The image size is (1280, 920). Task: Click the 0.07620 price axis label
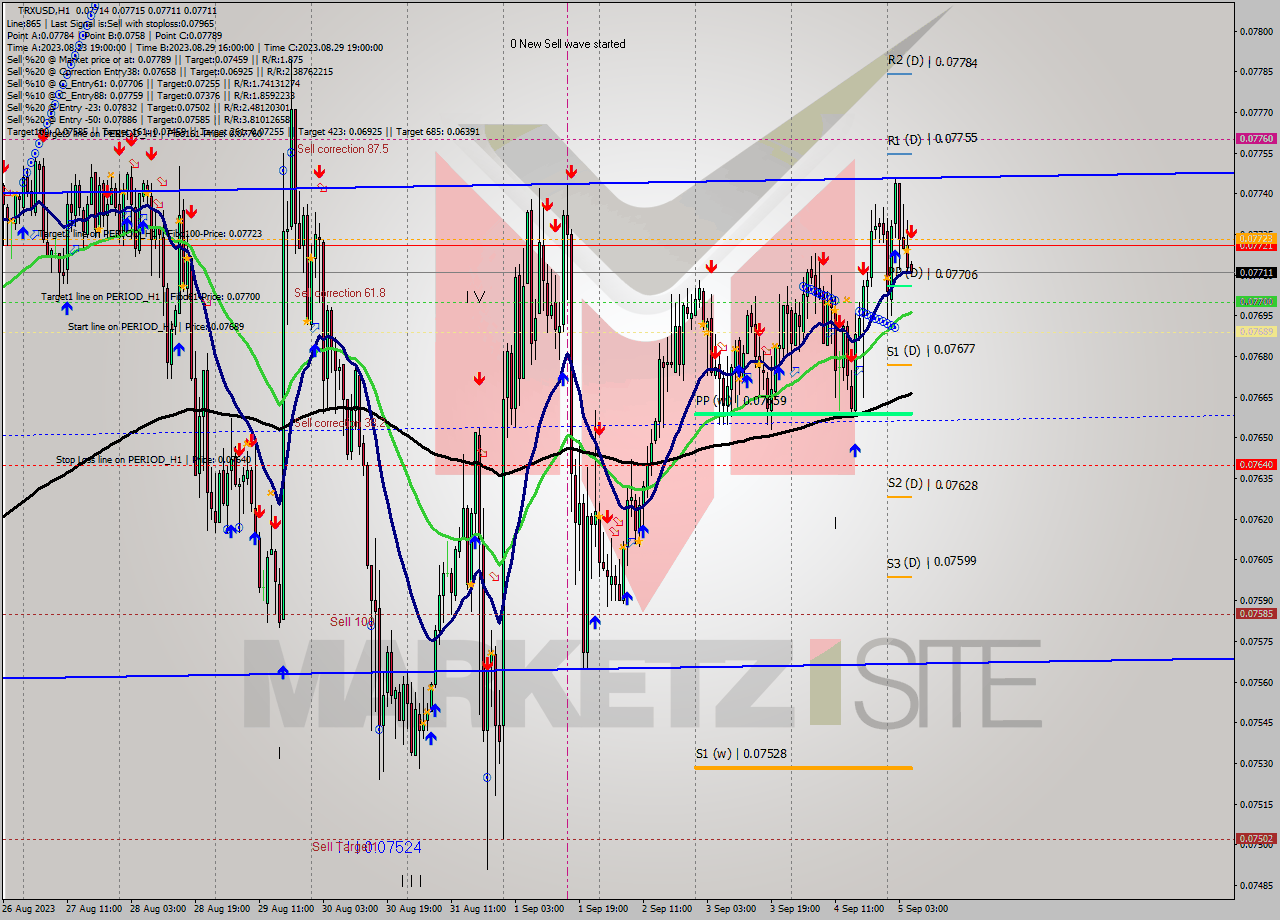click(1256, 519)
